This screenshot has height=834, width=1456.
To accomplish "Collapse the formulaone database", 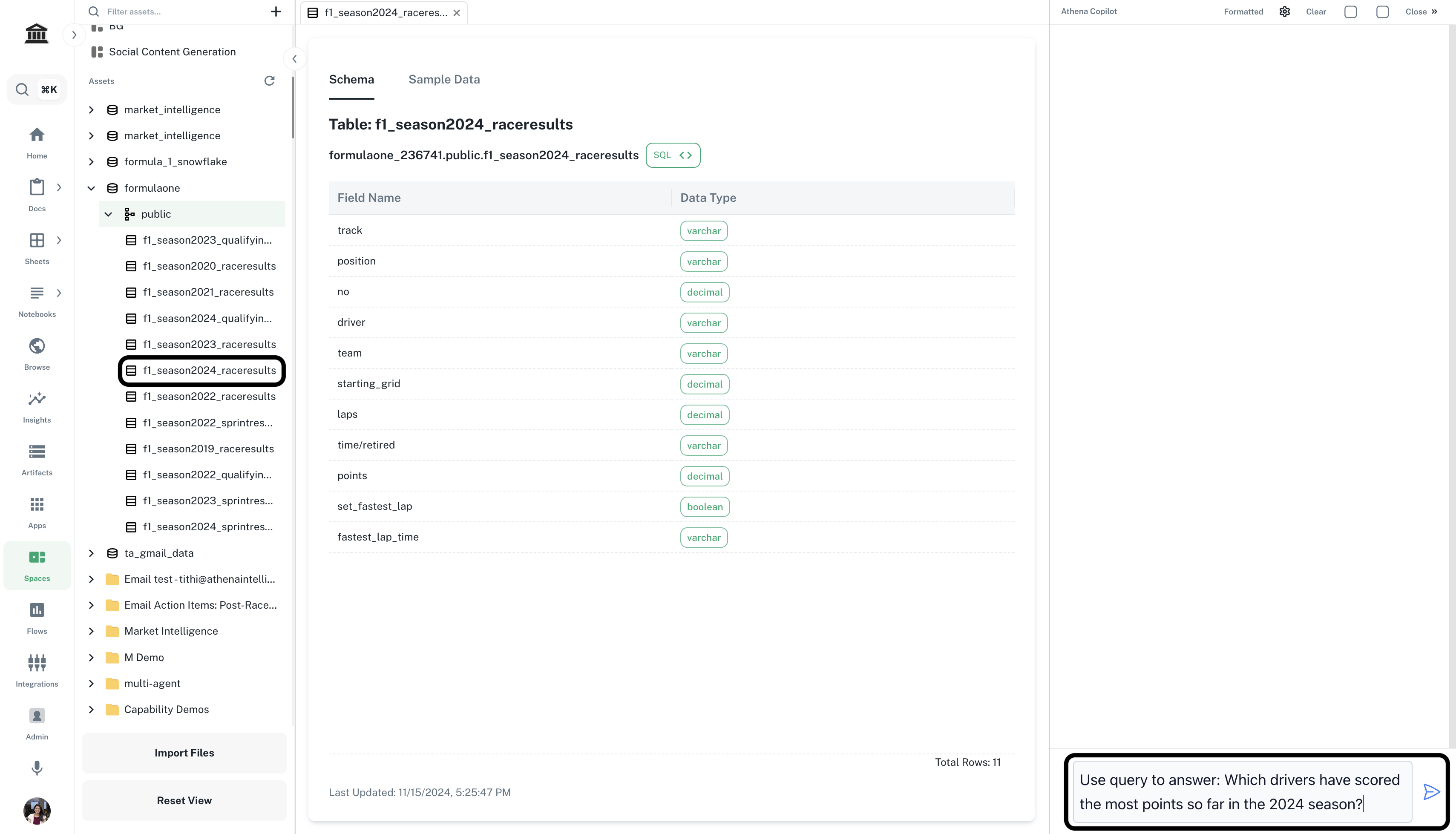I will click(x=91, y=188).
